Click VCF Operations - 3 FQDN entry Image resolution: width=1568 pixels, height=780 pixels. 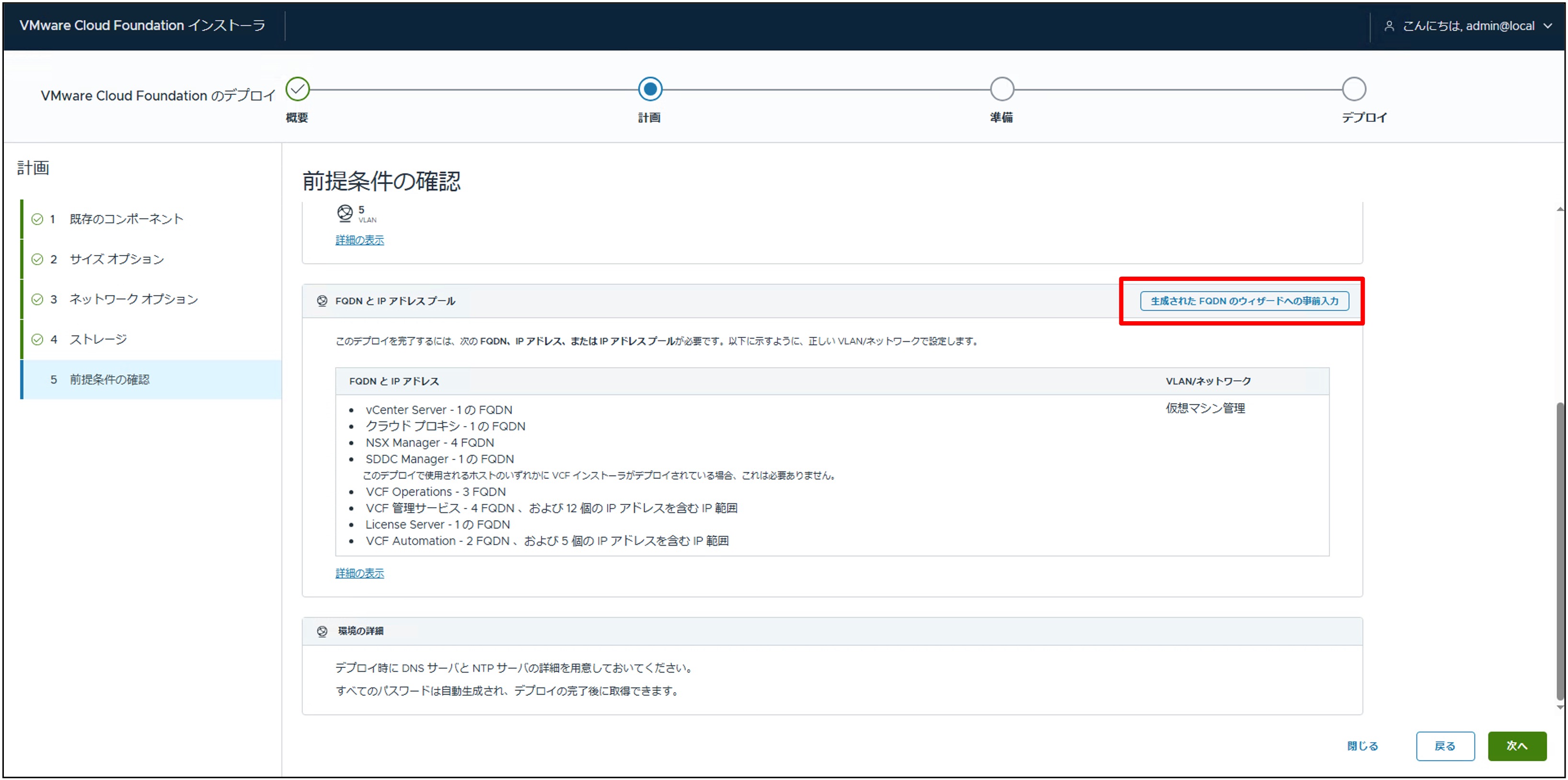click(435, 492)
